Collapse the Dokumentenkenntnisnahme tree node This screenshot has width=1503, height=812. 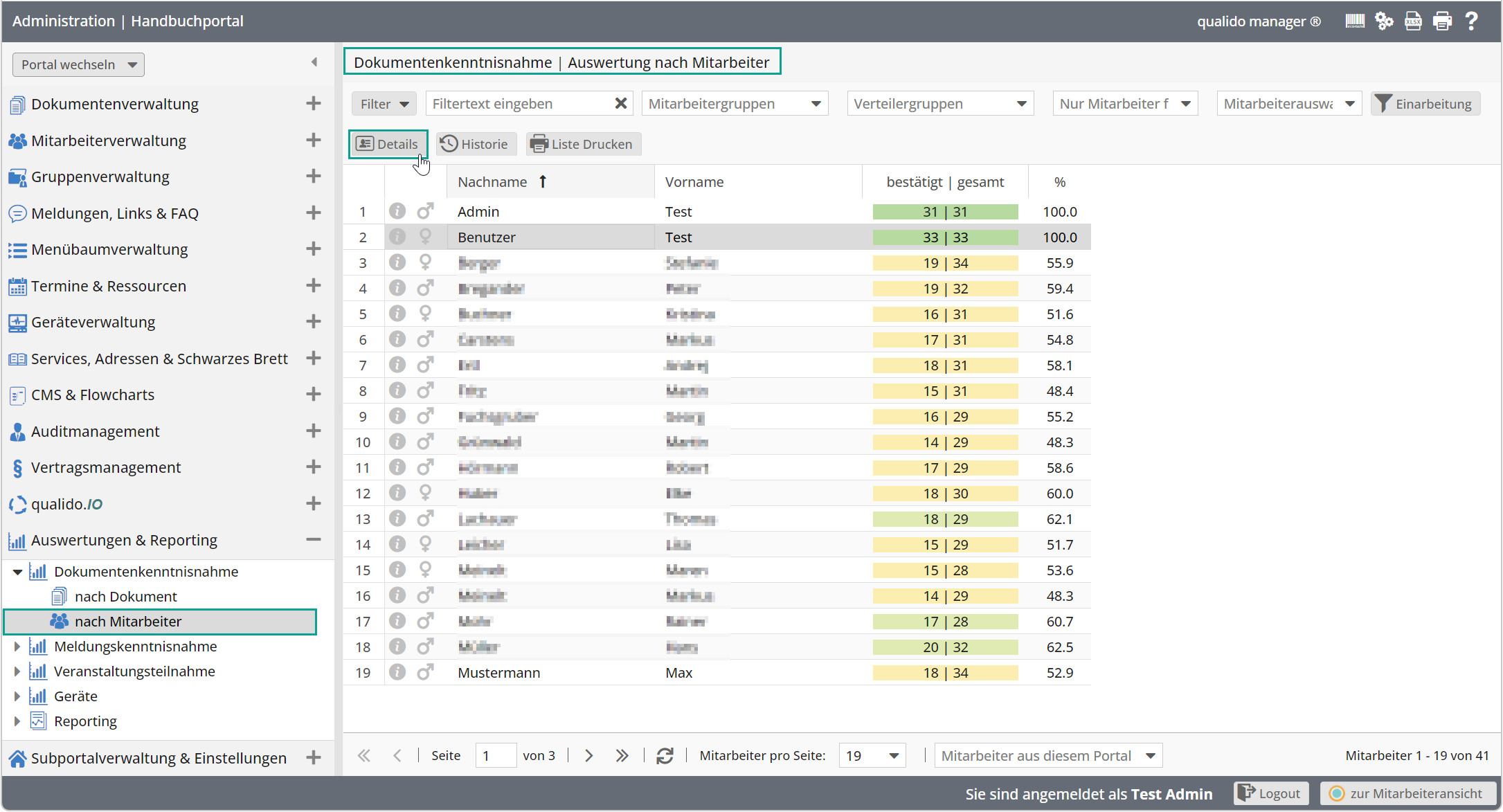coord(17,572)
